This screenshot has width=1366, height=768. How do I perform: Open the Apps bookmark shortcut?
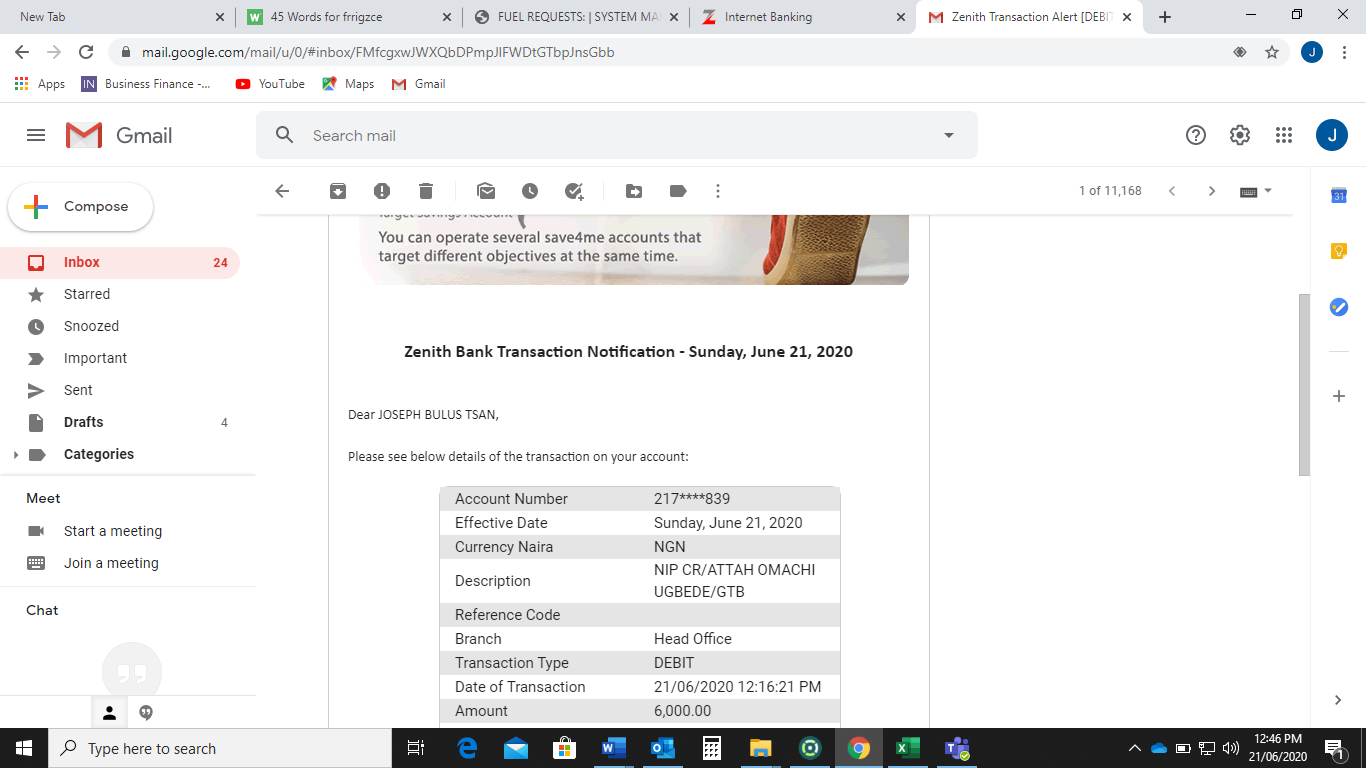[40, 84]
